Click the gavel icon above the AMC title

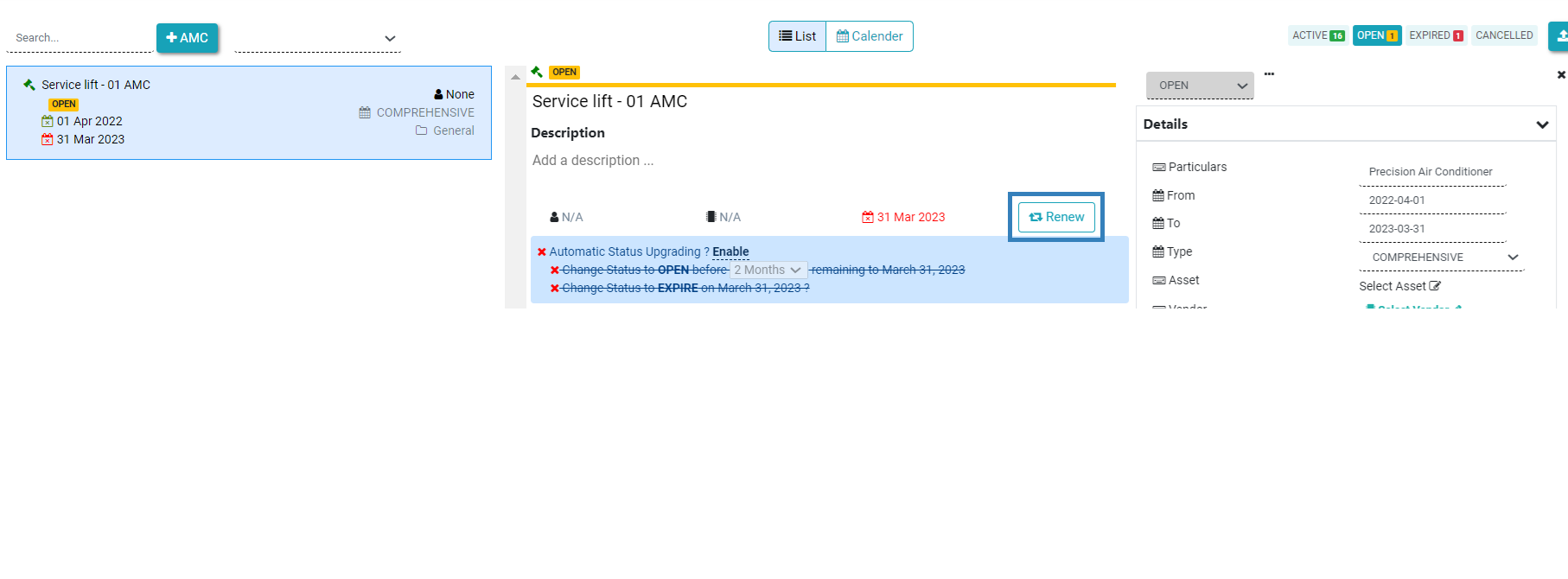537,72
